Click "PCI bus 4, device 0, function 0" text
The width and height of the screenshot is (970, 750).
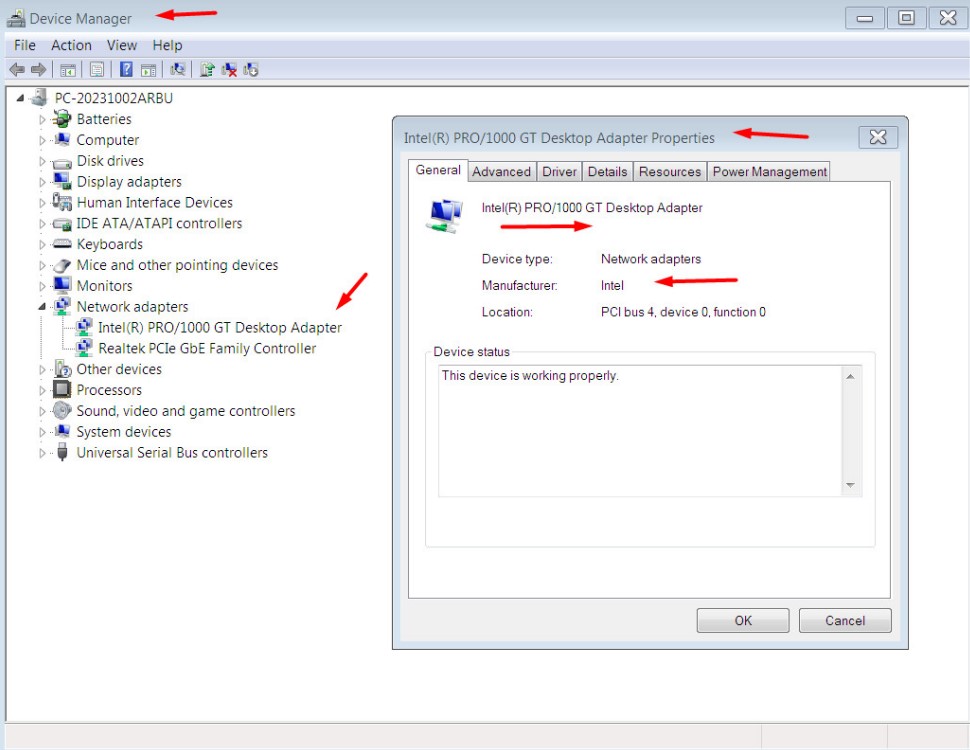[683, 312]
